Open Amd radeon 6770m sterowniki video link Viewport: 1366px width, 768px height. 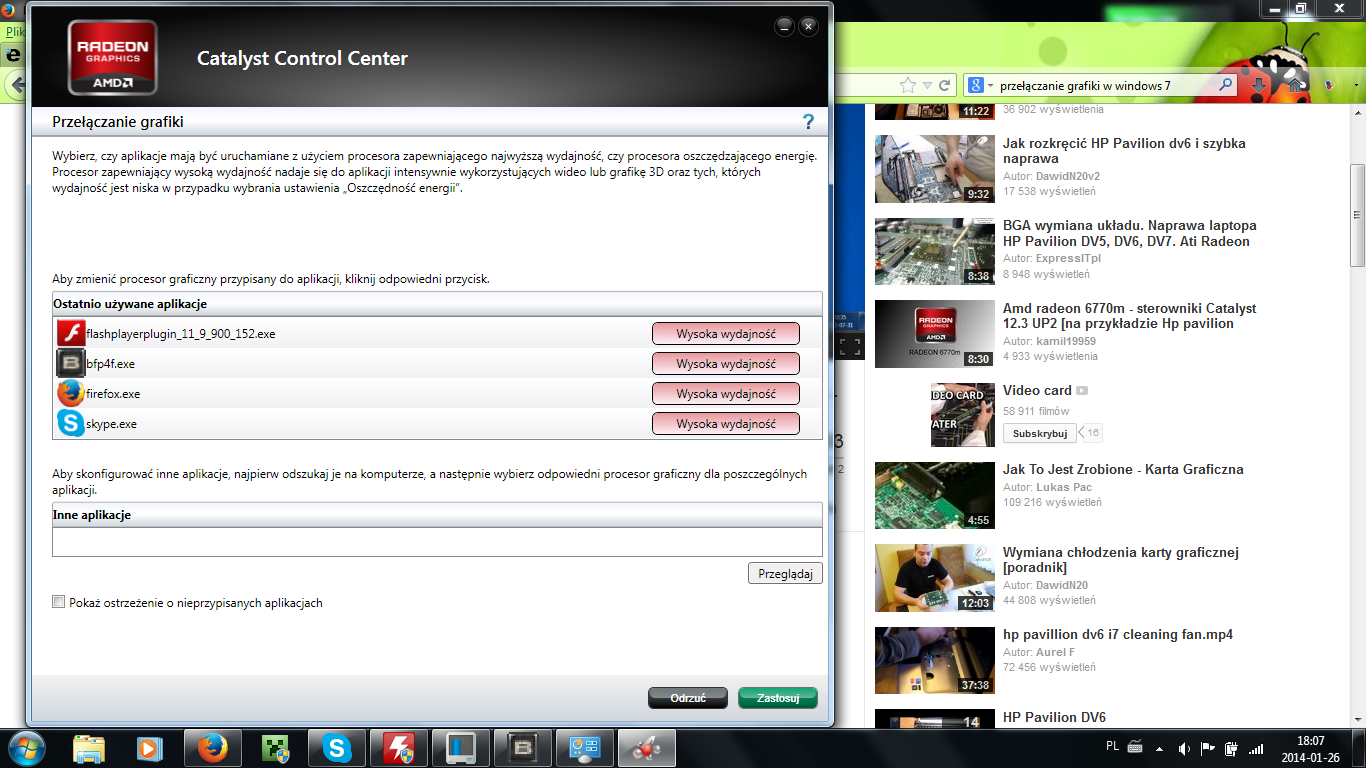tap(1130, 316)
